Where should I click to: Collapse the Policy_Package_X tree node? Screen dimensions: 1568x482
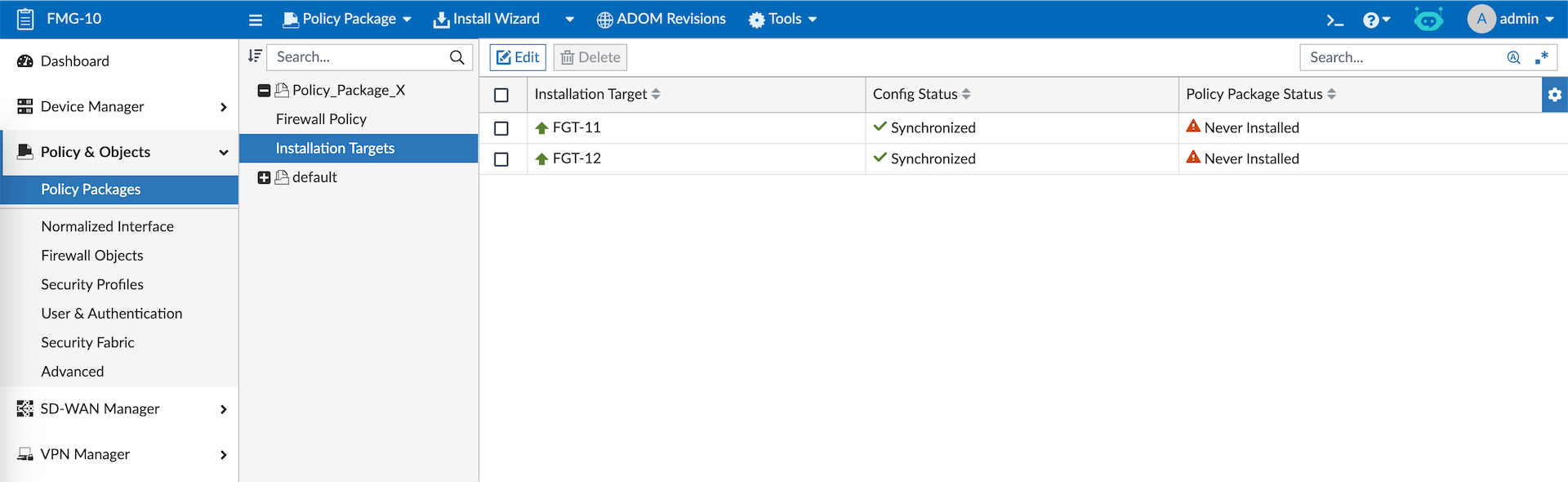tap(264, 91)
